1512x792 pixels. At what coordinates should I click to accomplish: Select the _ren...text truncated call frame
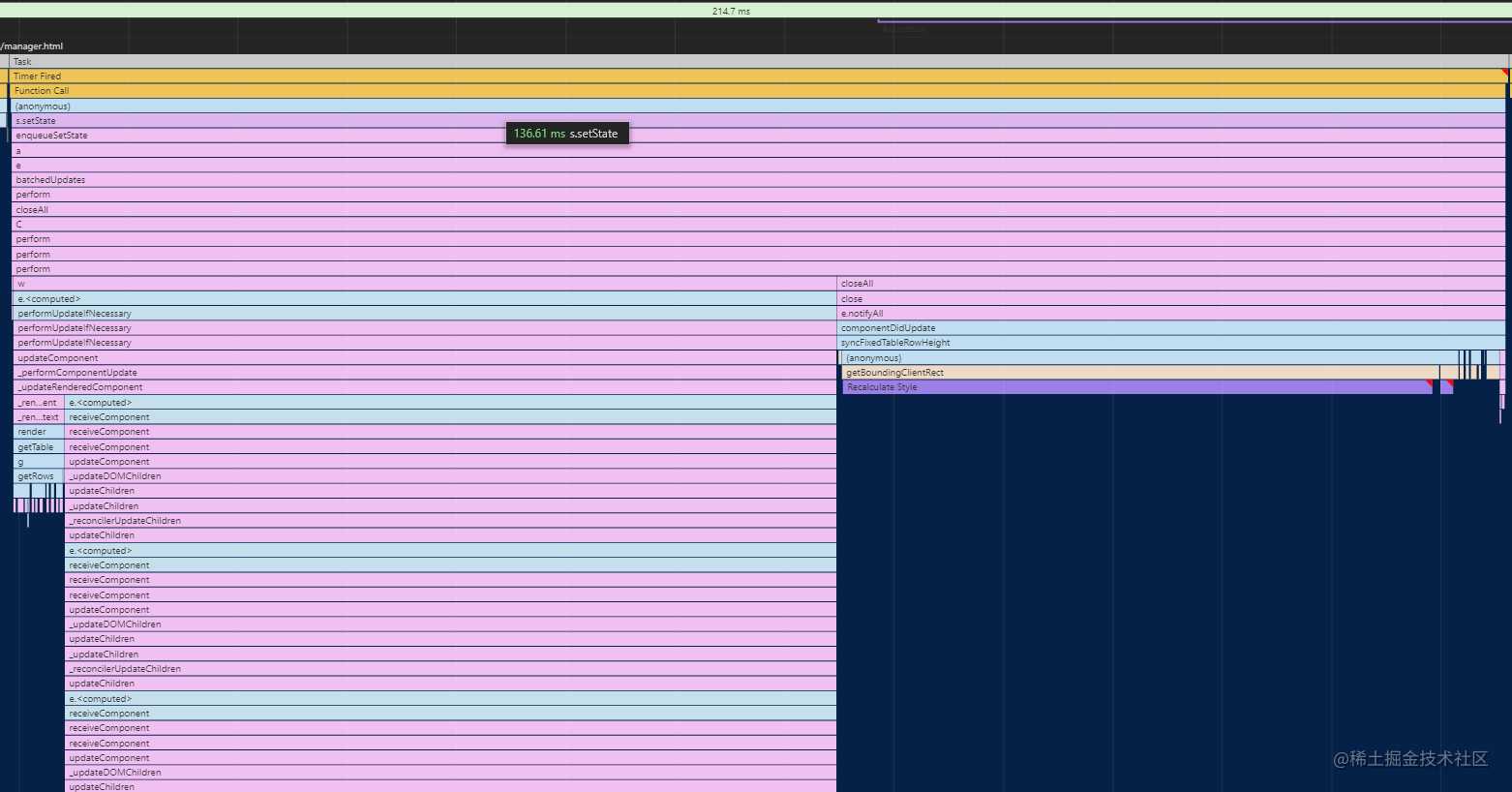(x=39, y=417)
